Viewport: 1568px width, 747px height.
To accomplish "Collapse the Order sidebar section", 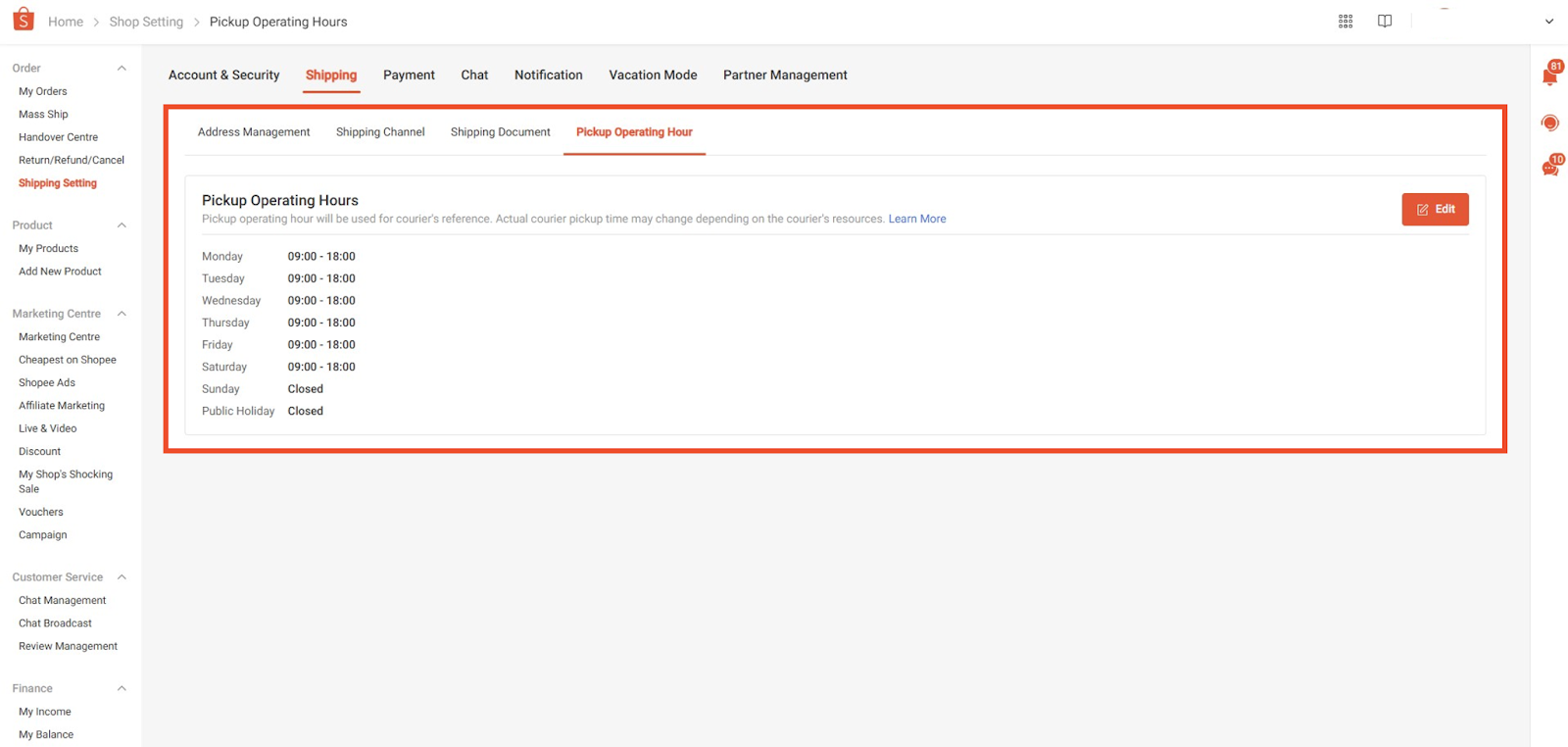I will coord(122,69).
